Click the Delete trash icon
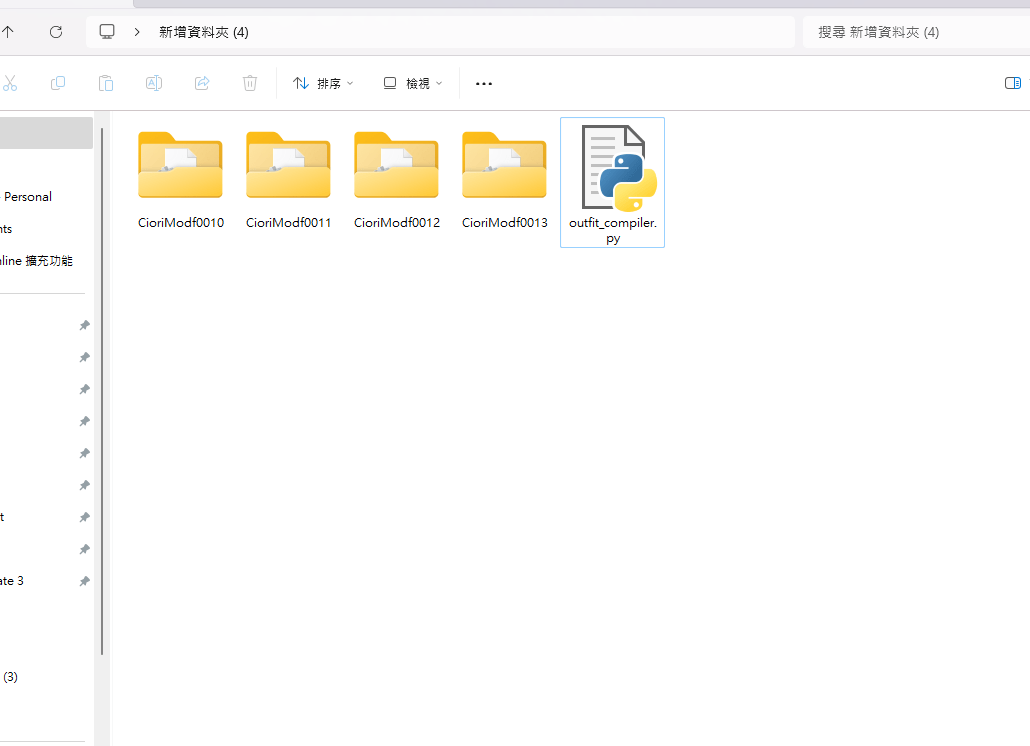The image size is (1030, 746). tap(250, 83)
